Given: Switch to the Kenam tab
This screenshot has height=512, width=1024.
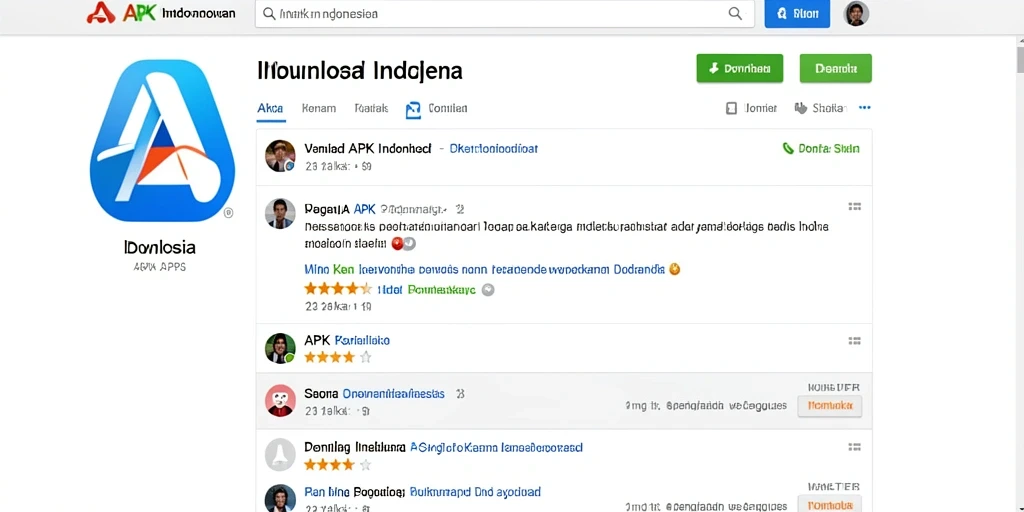Looking at the screenshot, I should coord(319,108).
